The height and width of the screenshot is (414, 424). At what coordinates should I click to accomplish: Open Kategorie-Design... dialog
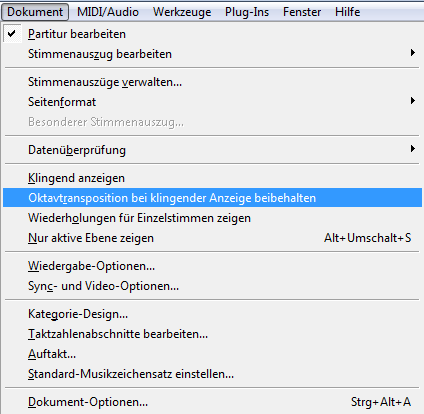[x=212, y=314]
